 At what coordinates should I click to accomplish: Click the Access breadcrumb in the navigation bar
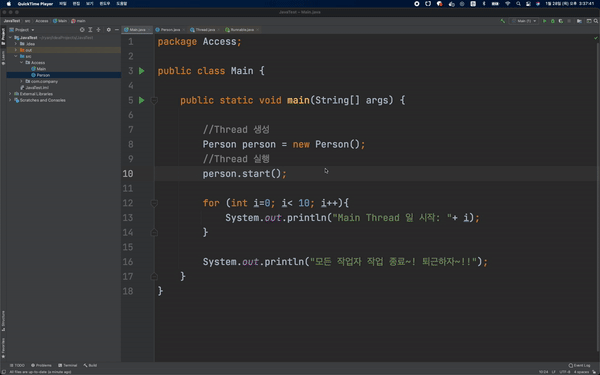click(42, 21)
